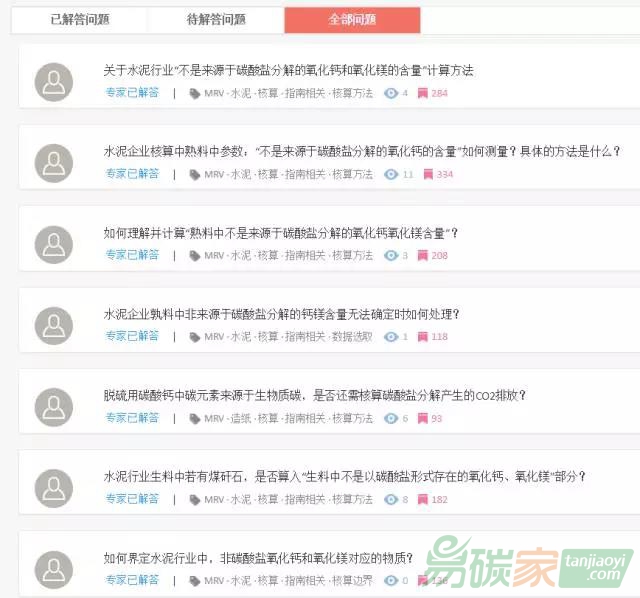
Task: Click avatar of the 如何测量 具体的方法 question
Action: (54, 163)
